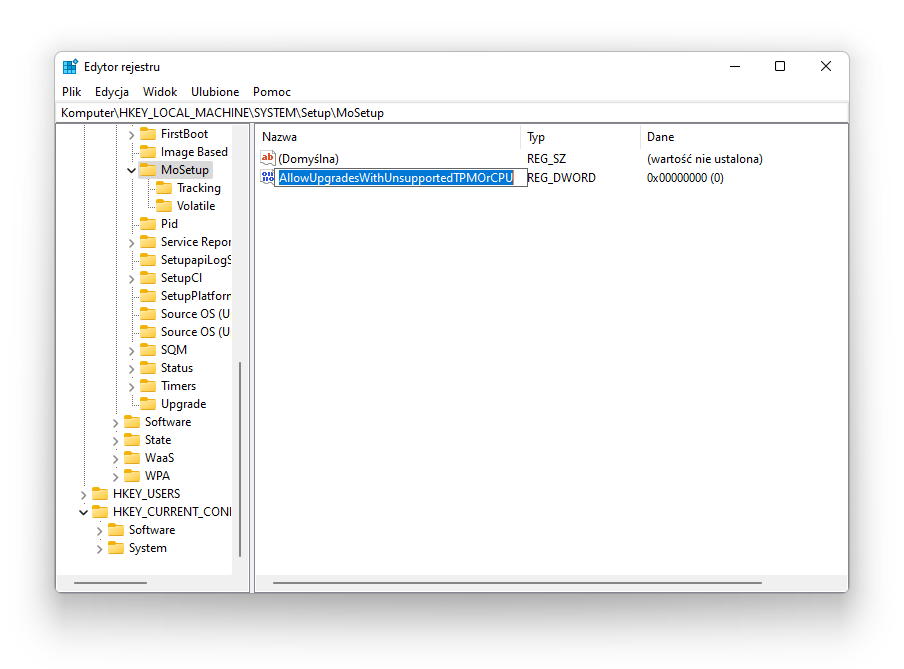
Task: Select the Tracking key label
Action: click(x=198, y=188)
